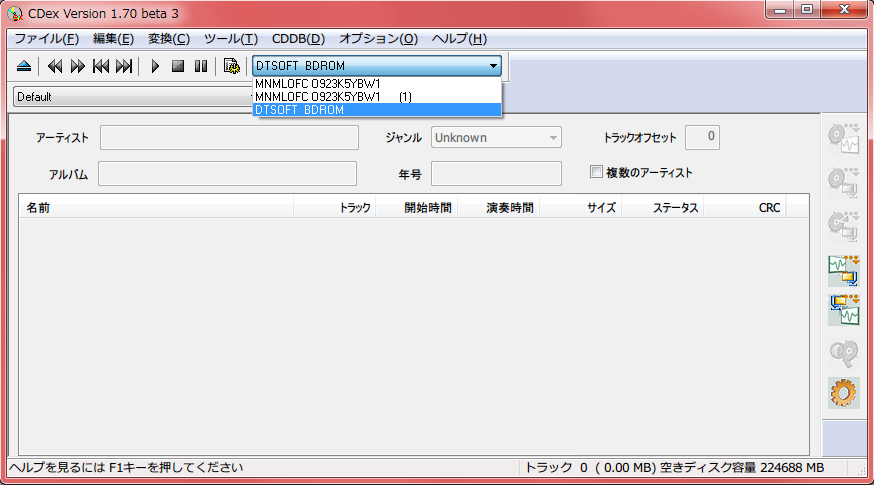Choose DTSOFT BDROM in the drive list
Viewport: 874px width, 485px height.
[x=377, y=110]
